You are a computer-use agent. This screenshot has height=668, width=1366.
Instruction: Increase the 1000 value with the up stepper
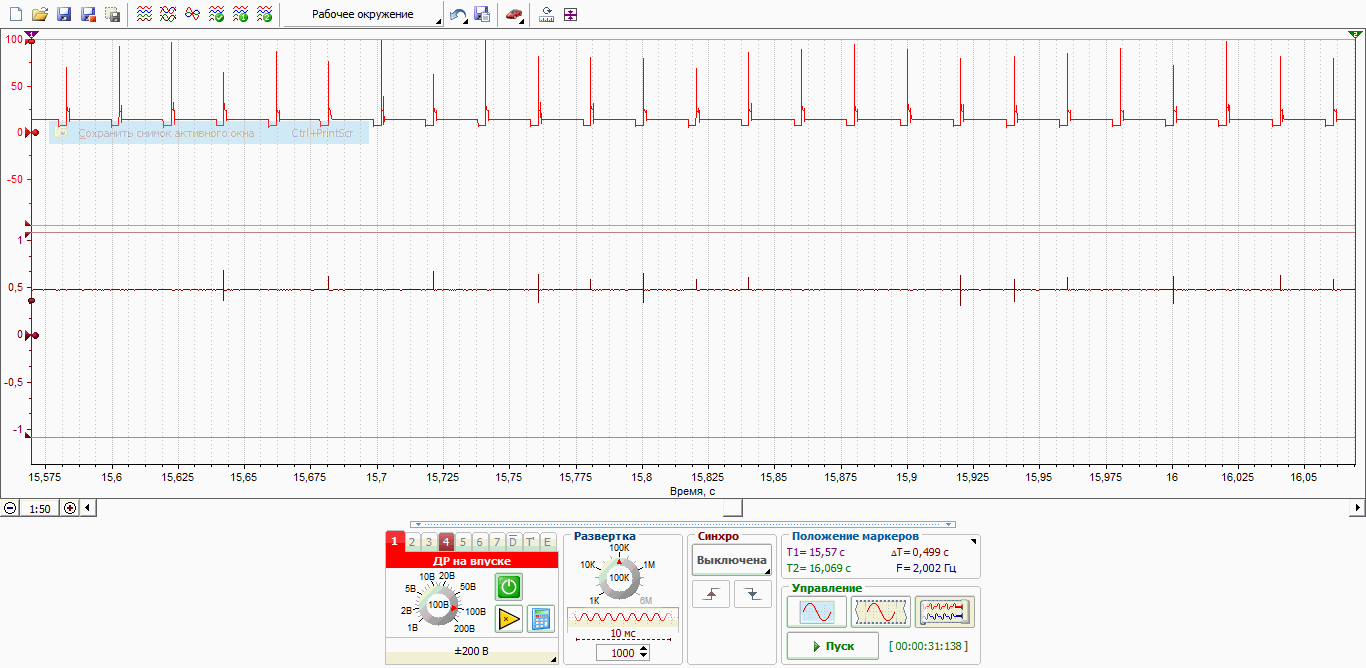coord(643,648)
